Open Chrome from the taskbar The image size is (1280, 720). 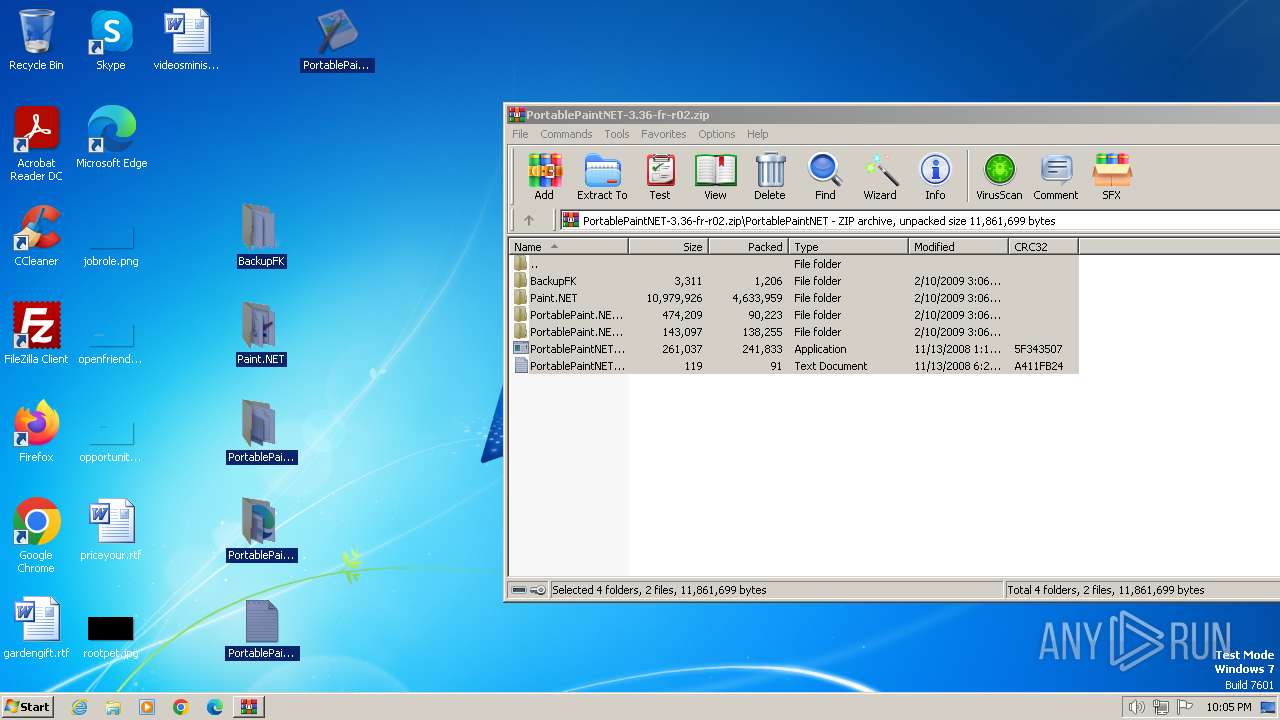pos(181,707)
